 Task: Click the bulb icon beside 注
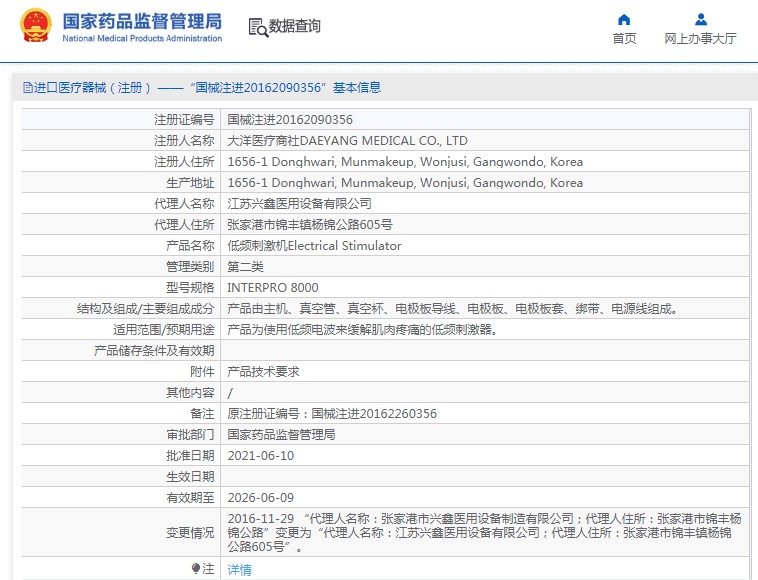click(x=195, y=568)
